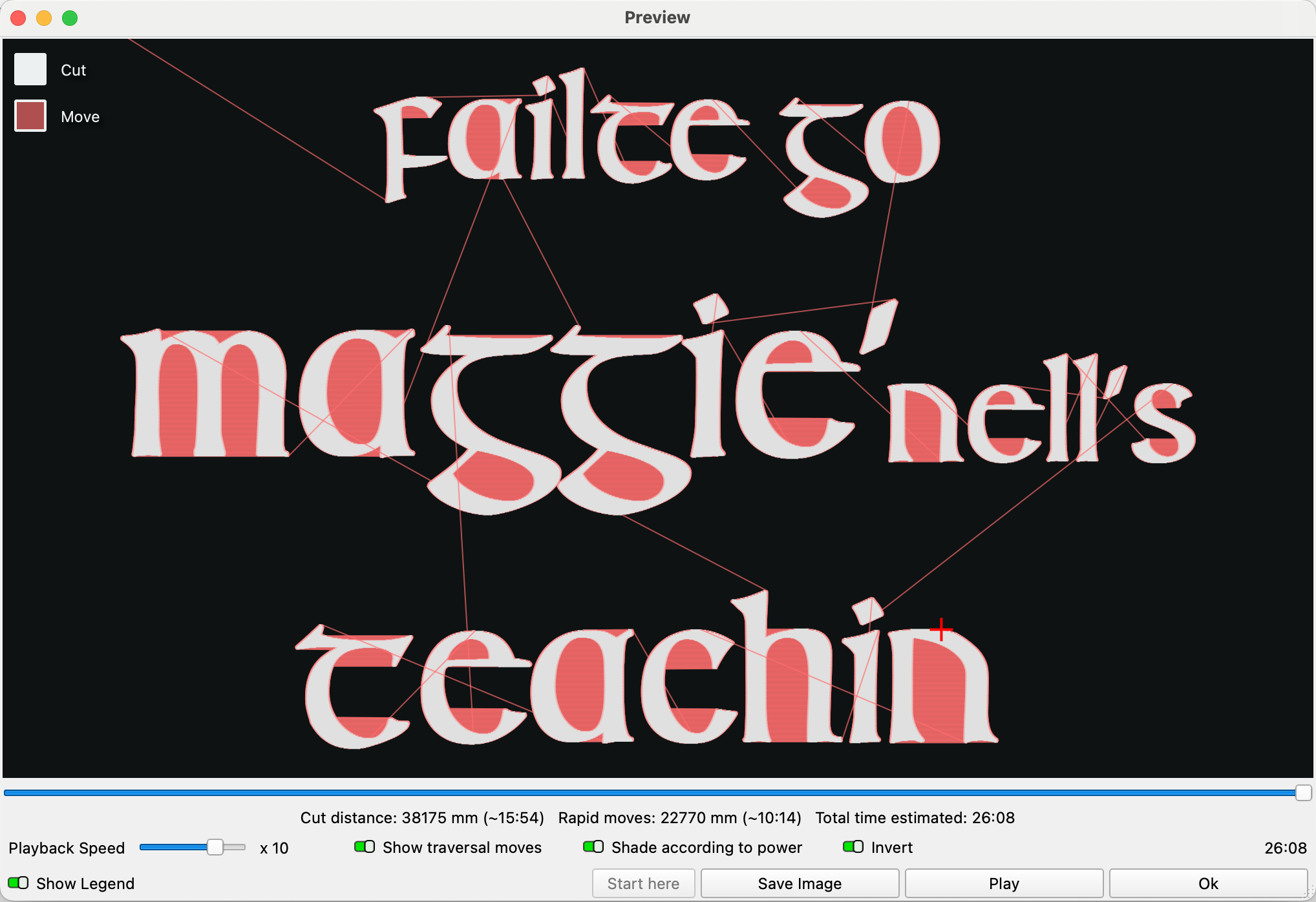1316x902 pixels.
Task: Hide the legend with Show Legend toggle
Action: click(18, 883)
